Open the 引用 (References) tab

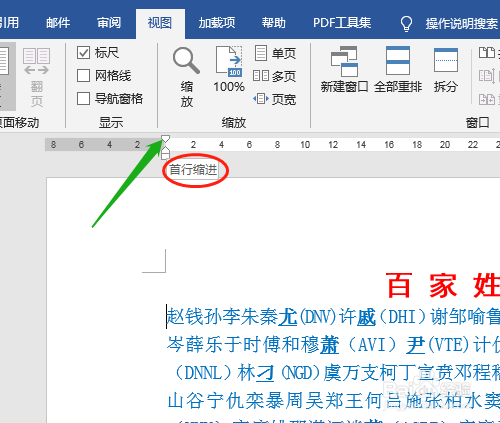9,23
